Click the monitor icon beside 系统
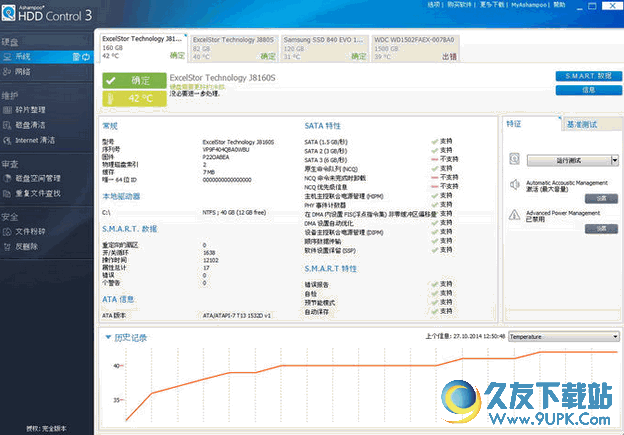The width and height of the screenshot is (624, 435). click(x=7, y=57)
